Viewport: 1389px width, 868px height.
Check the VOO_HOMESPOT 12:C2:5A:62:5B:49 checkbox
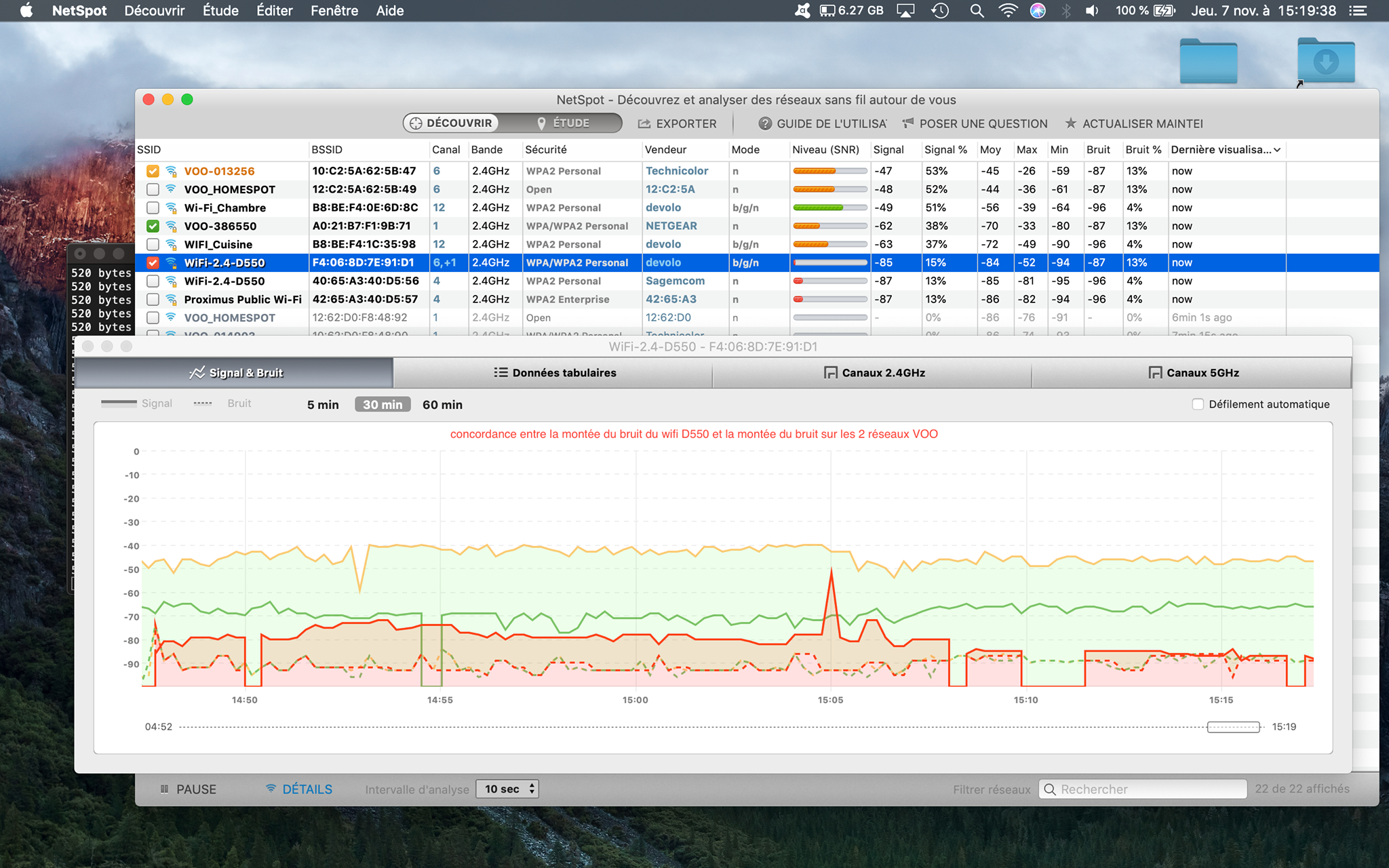pos(153,189)
